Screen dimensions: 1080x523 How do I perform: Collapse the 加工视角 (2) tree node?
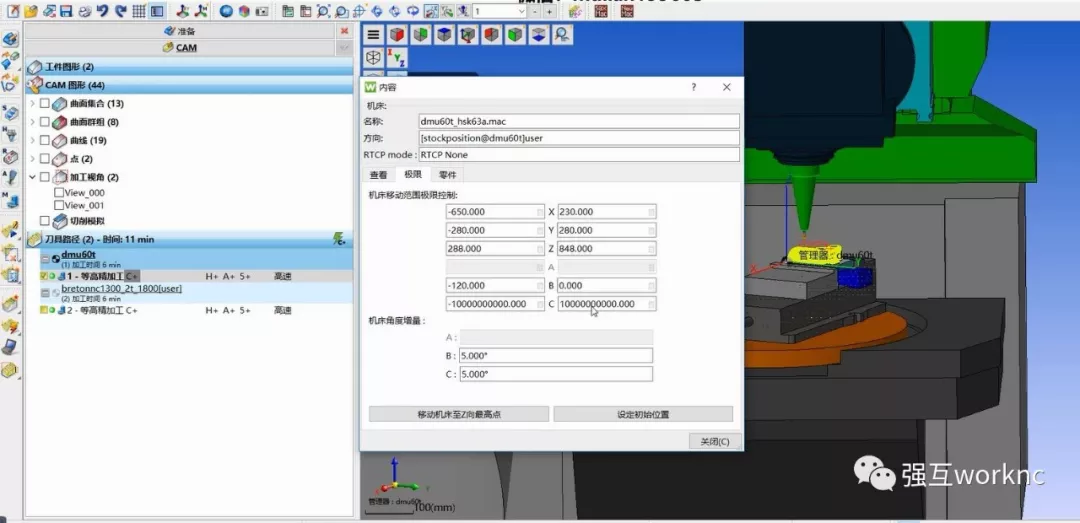pyautogui.click(x=32, y=177)
